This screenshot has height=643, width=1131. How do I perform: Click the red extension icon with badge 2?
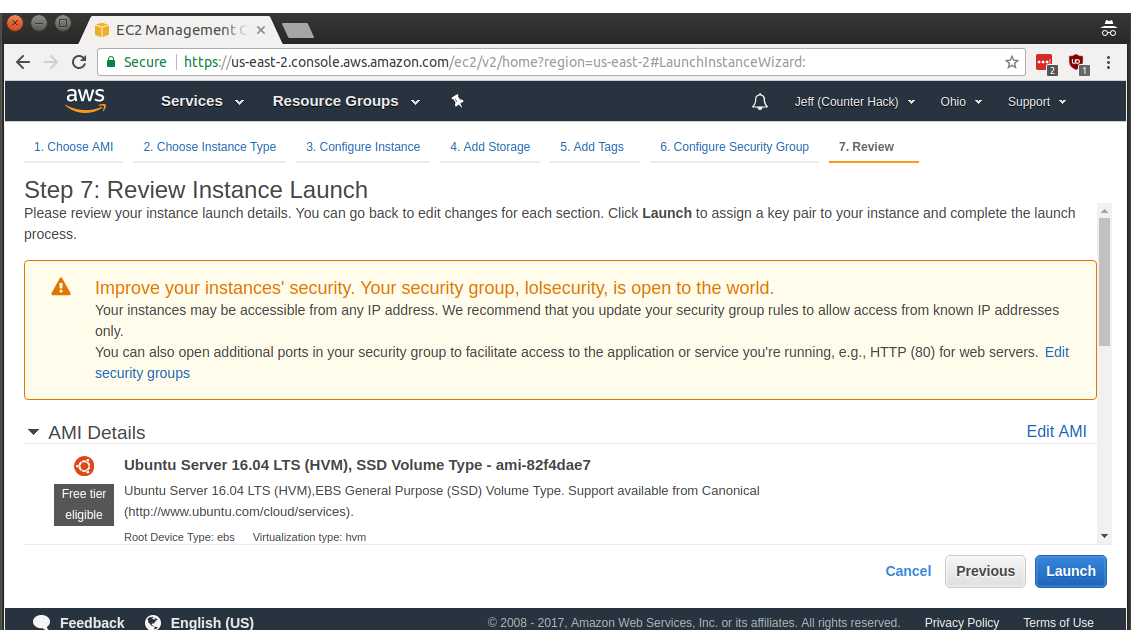pos(1045,64)
